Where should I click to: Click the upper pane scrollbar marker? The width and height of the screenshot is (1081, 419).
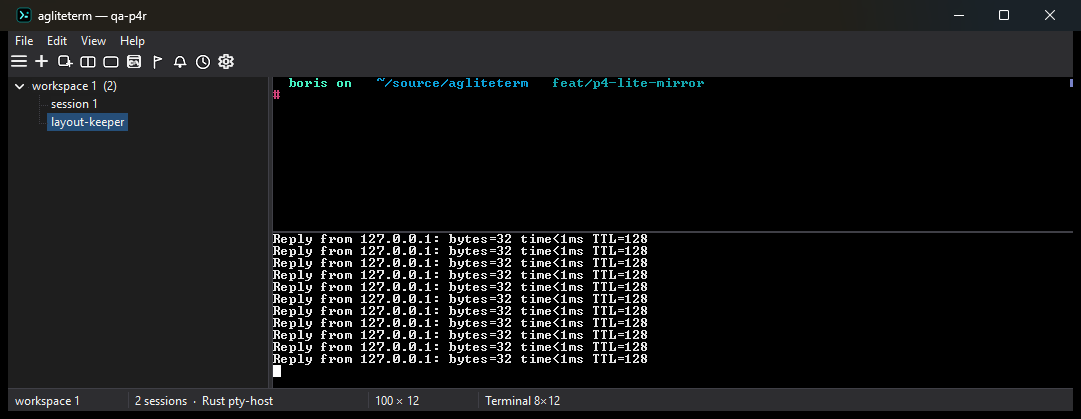[1071, 83]
